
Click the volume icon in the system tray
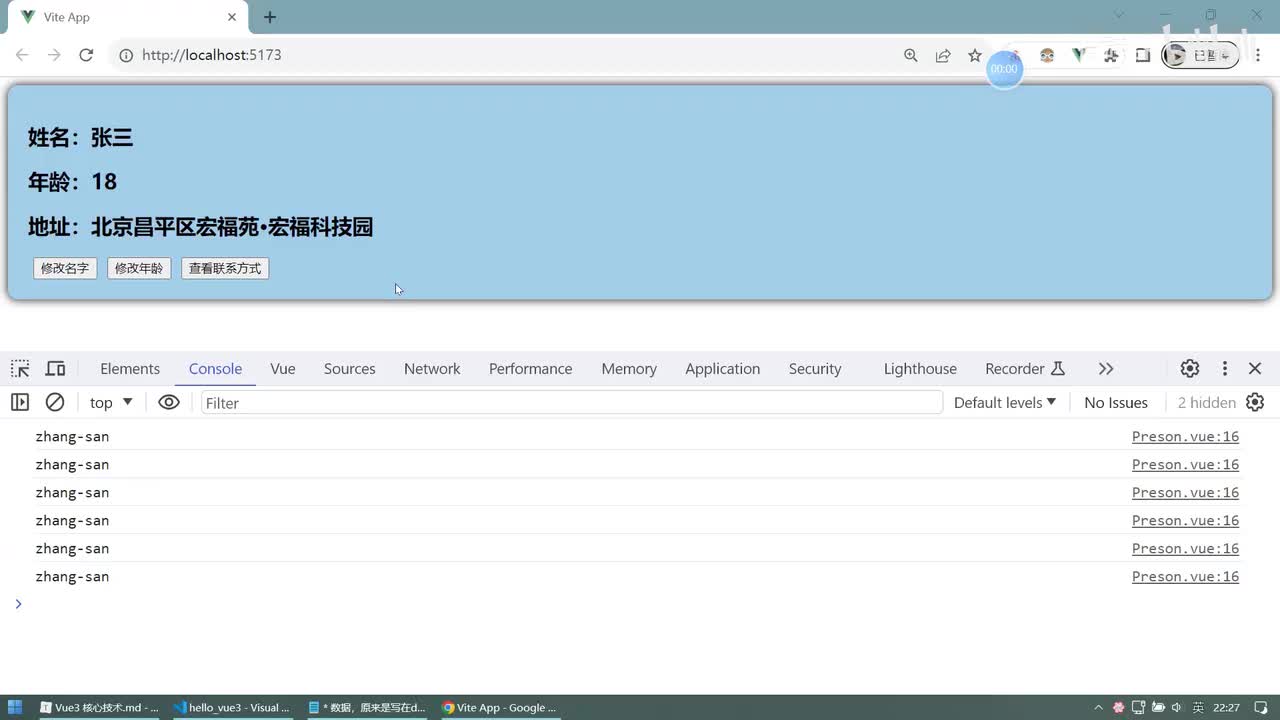pos(1176,707)
